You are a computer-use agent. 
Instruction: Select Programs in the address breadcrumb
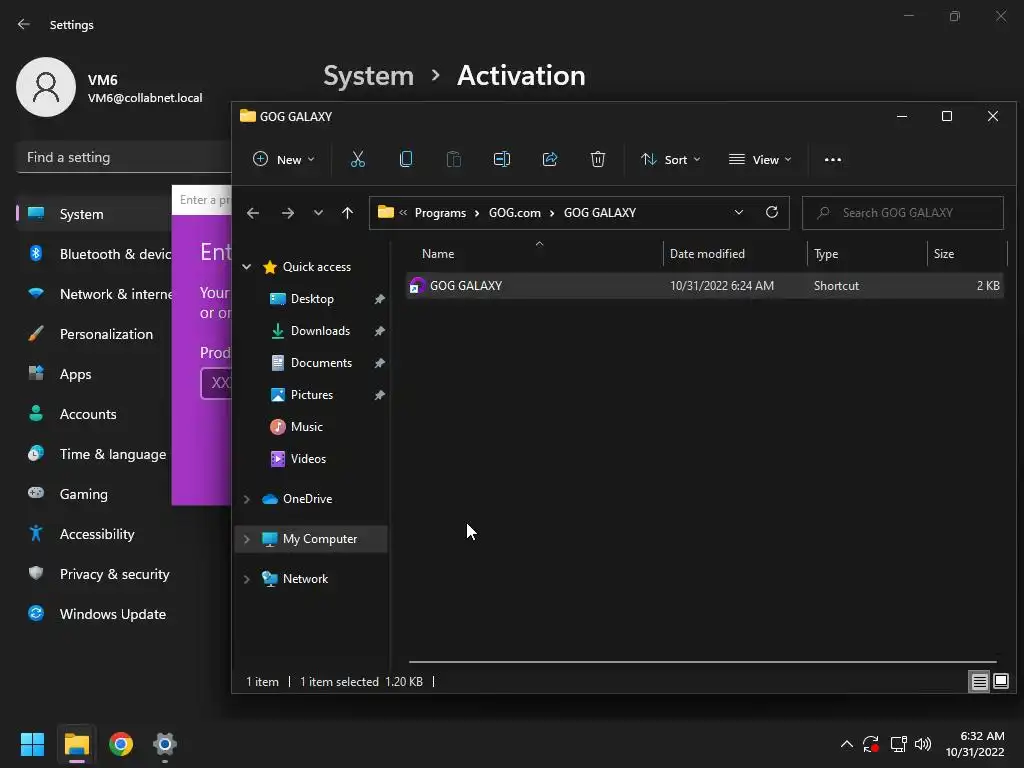(440, 213)
